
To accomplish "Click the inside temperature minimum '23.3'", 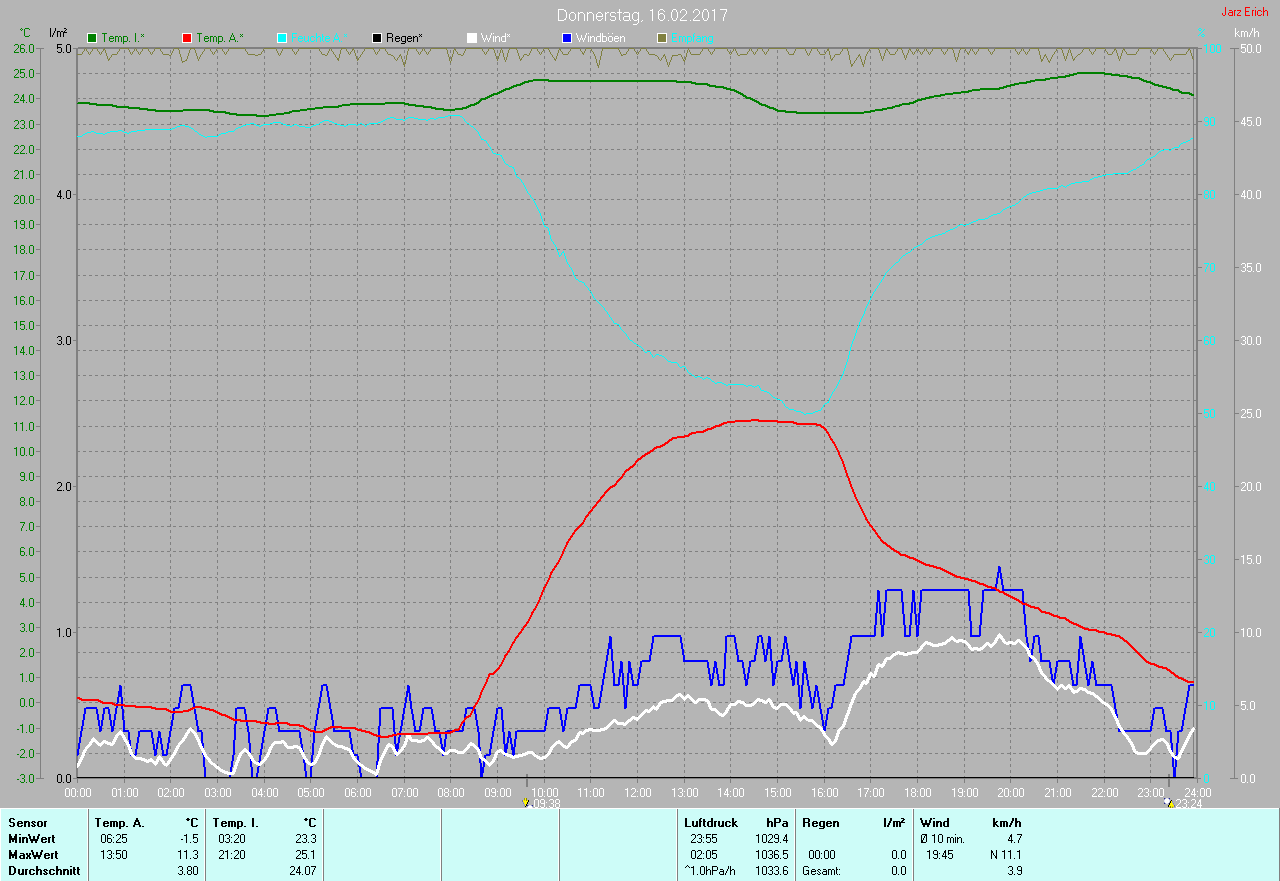I will click(306, 838).
